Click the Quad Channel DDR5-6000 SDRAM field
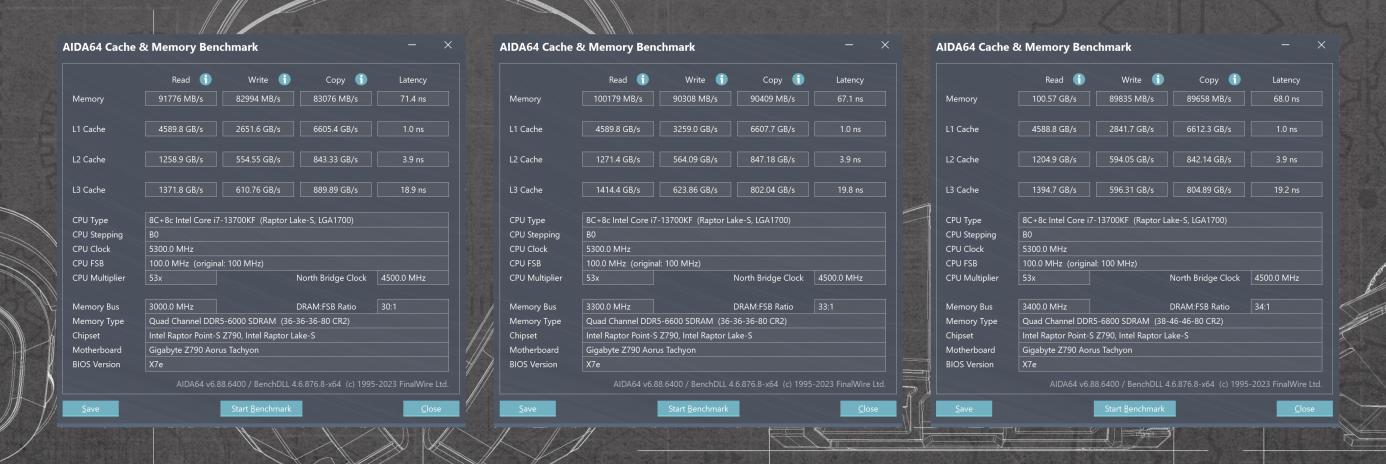The image size is (1386, 464). tap(297, 321)
